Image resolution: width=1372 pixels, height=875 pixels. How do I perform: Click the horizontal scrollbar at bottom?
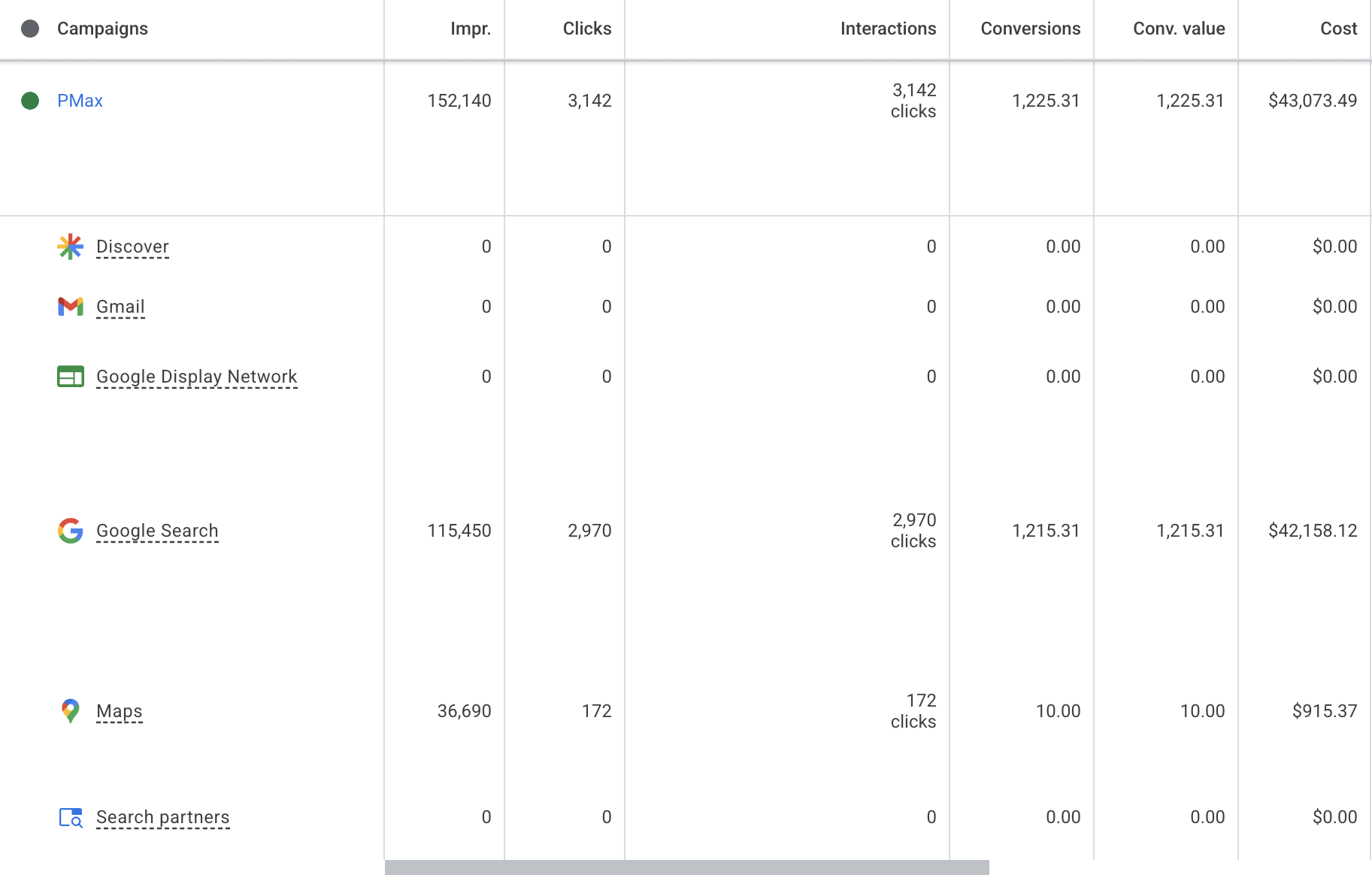click(686, 867)
